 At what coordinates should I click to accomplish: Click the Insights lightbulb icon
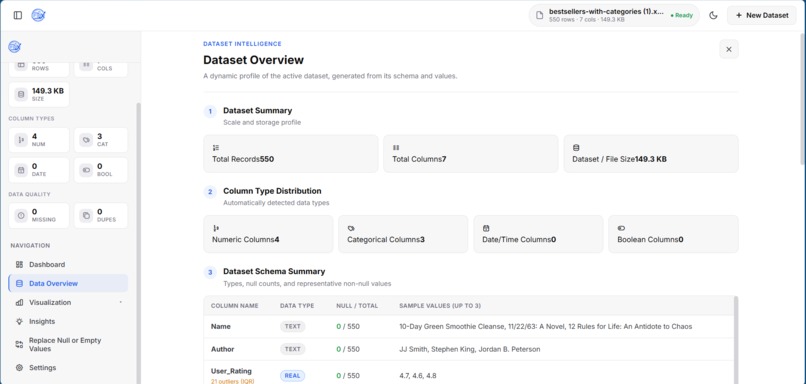(20, 321)
